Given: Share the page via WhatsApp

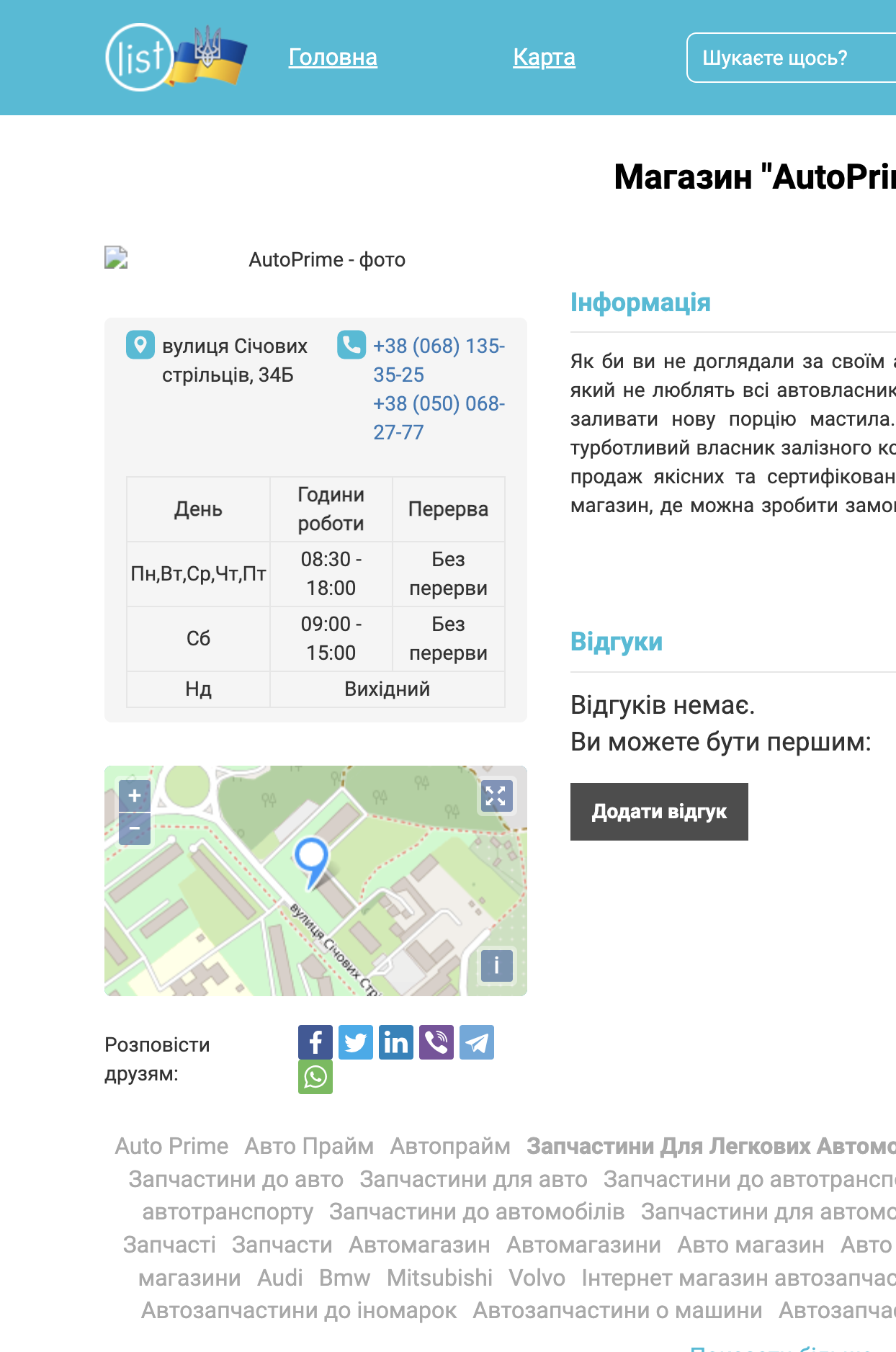Looking at the screenshot, I should click(315, 1077).
